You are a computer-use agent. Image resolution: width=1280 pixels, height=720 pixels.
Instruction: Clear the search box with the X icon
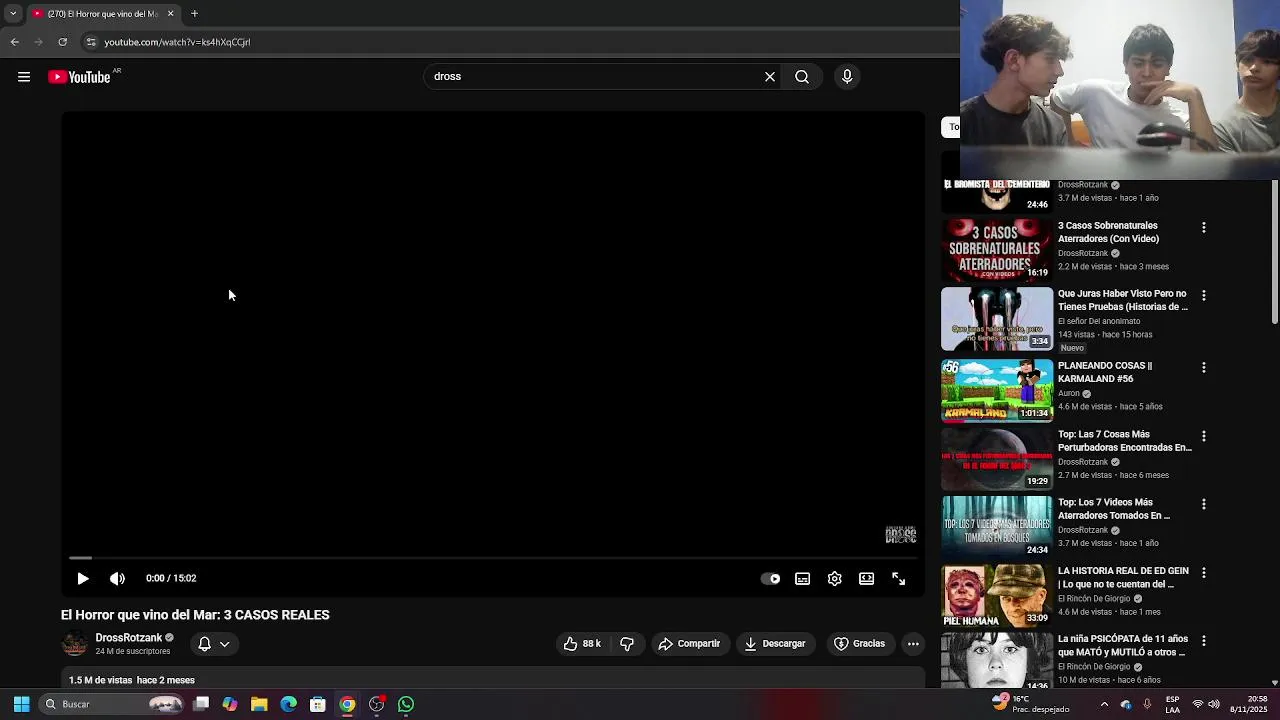point(770,77)
